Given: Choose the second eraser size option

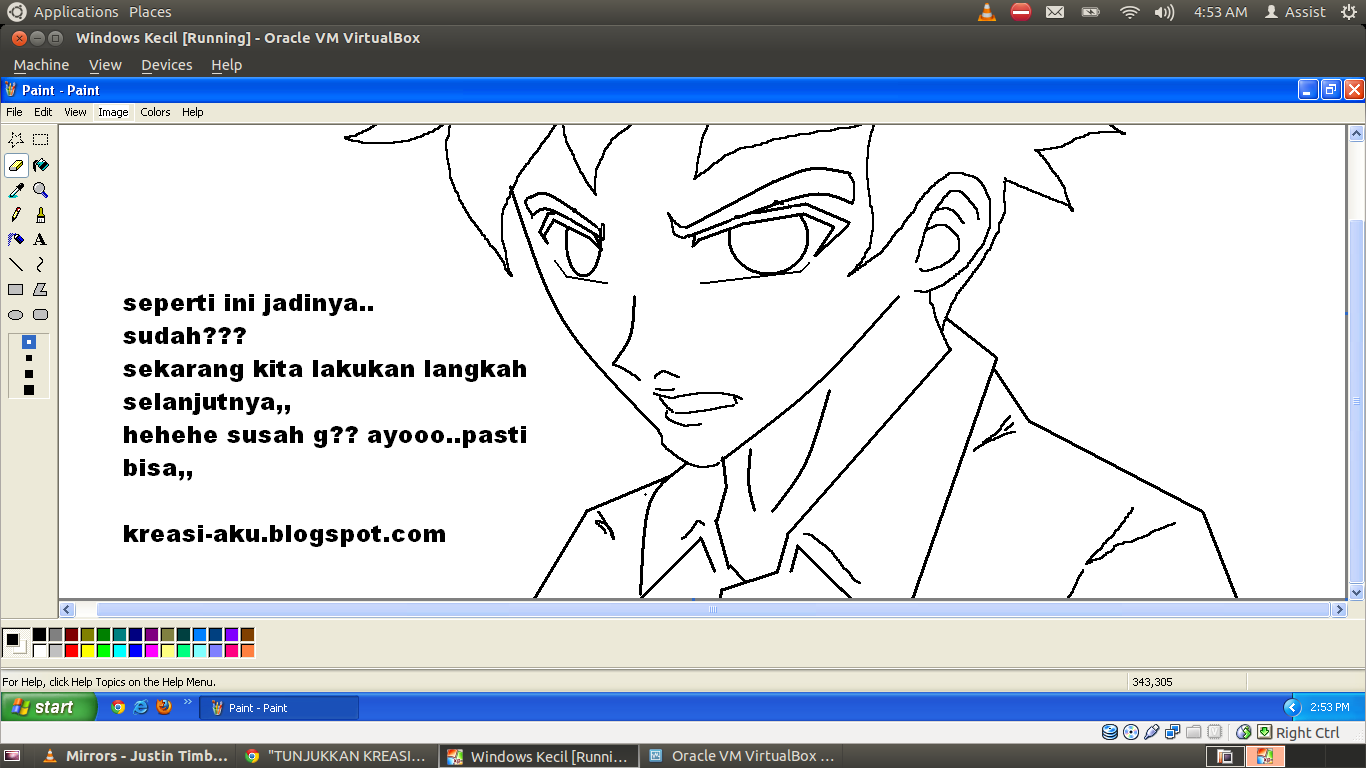Looking at the screenshot, I should pyautogui.click(x=29, y=357).
